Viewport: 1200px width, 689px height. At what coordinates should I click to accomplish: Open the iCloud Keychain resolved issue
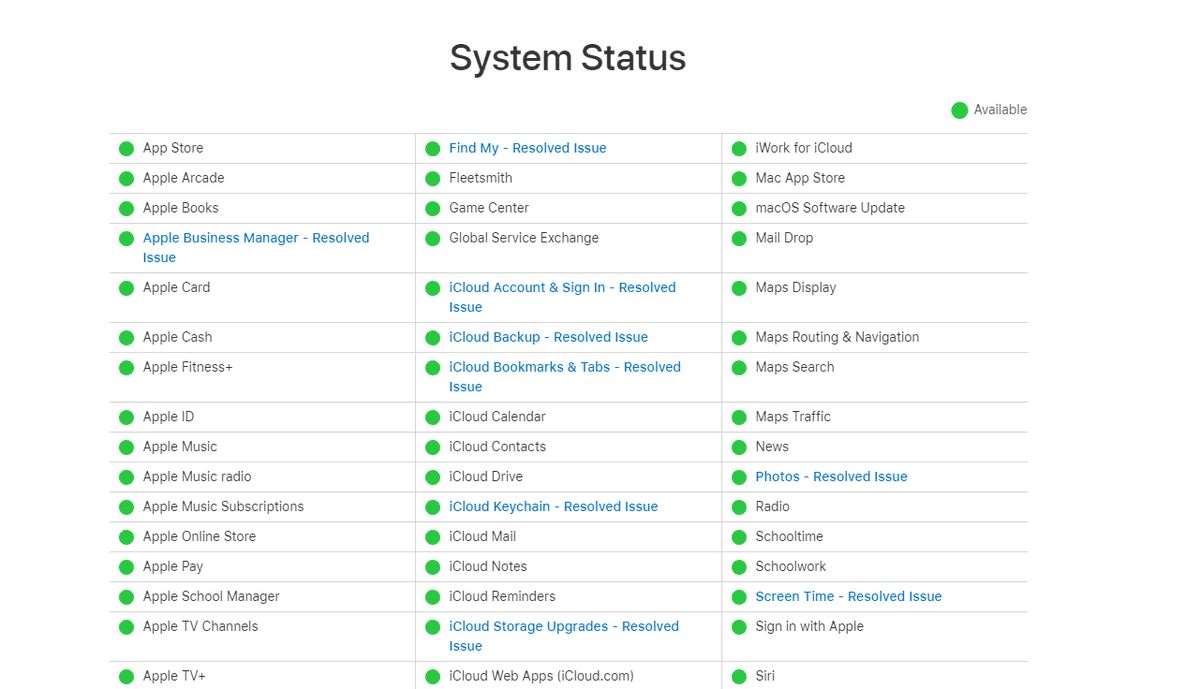pyautogui.click(x=553, y=506)
